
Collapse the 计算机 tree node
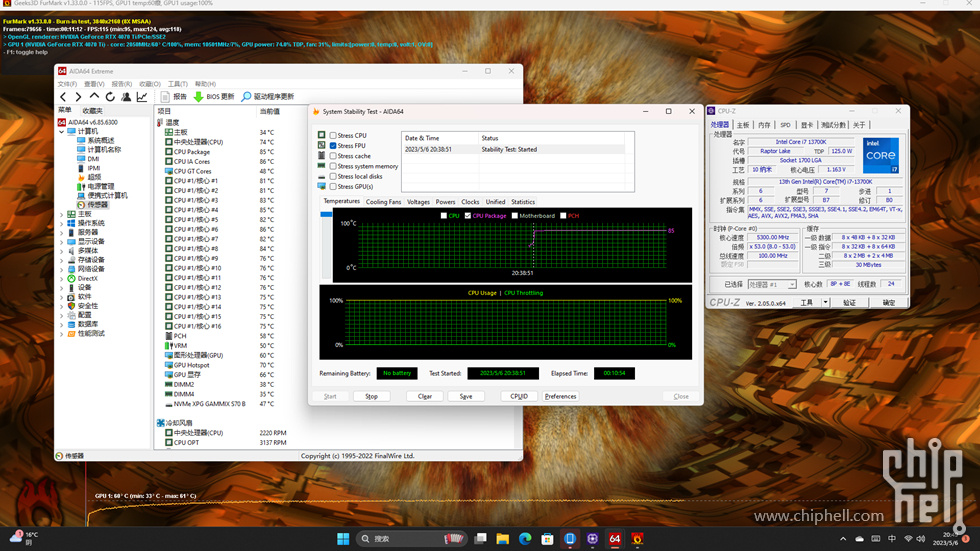[x=61, y=132]
